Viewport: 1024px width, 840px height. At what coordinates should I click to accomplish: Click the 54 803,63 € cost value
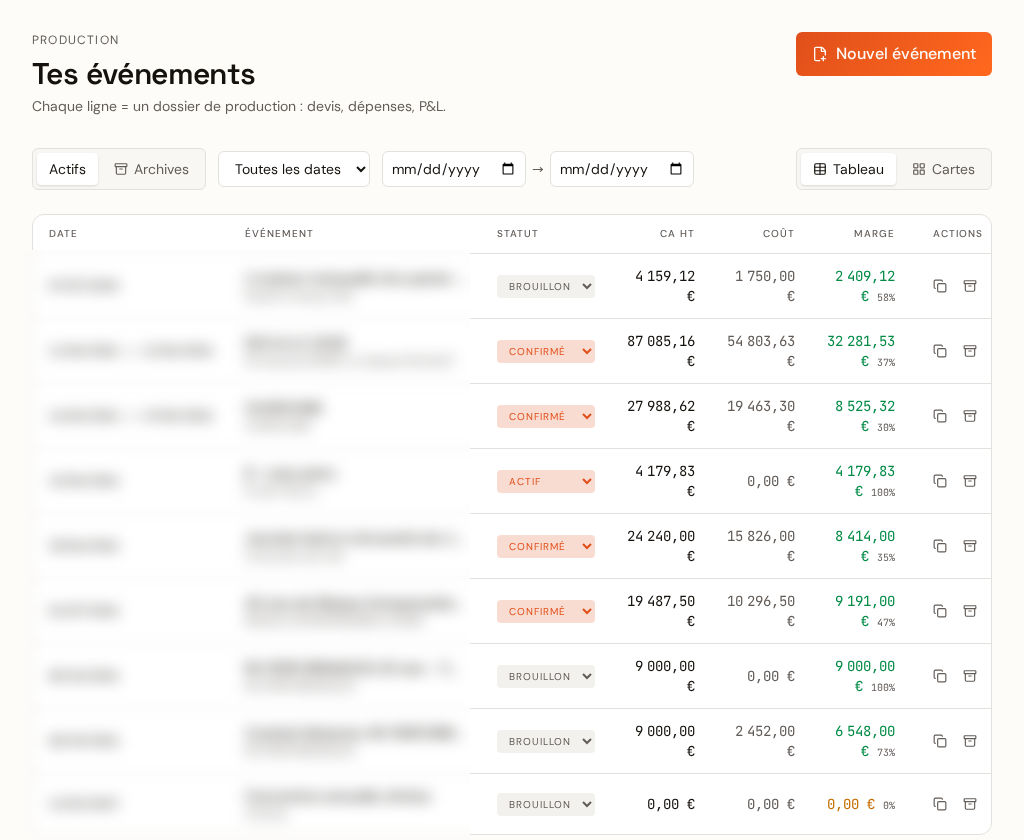(761, 351)
